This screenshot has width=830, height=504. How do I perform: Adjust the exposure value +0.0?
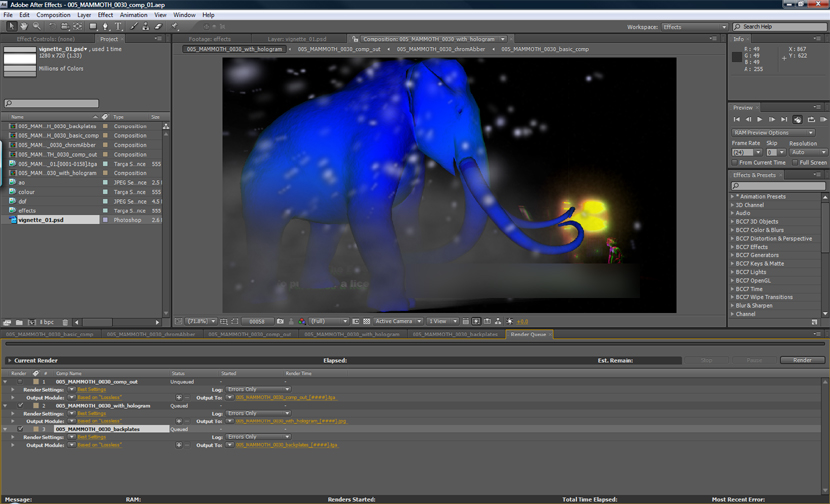click(x=523, y=321)
